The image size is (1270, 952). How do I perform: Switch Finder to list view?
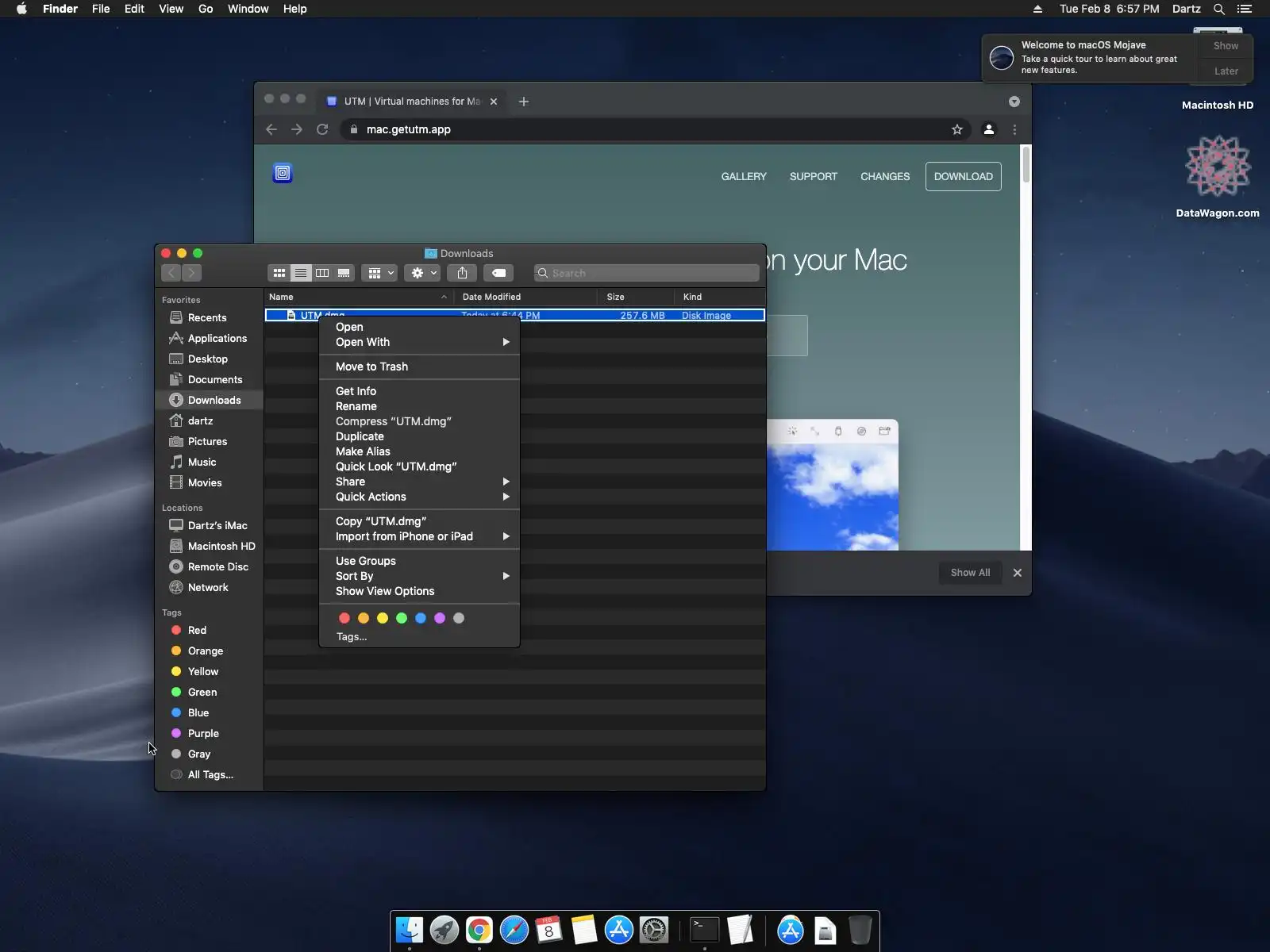(x=301, y=273)
